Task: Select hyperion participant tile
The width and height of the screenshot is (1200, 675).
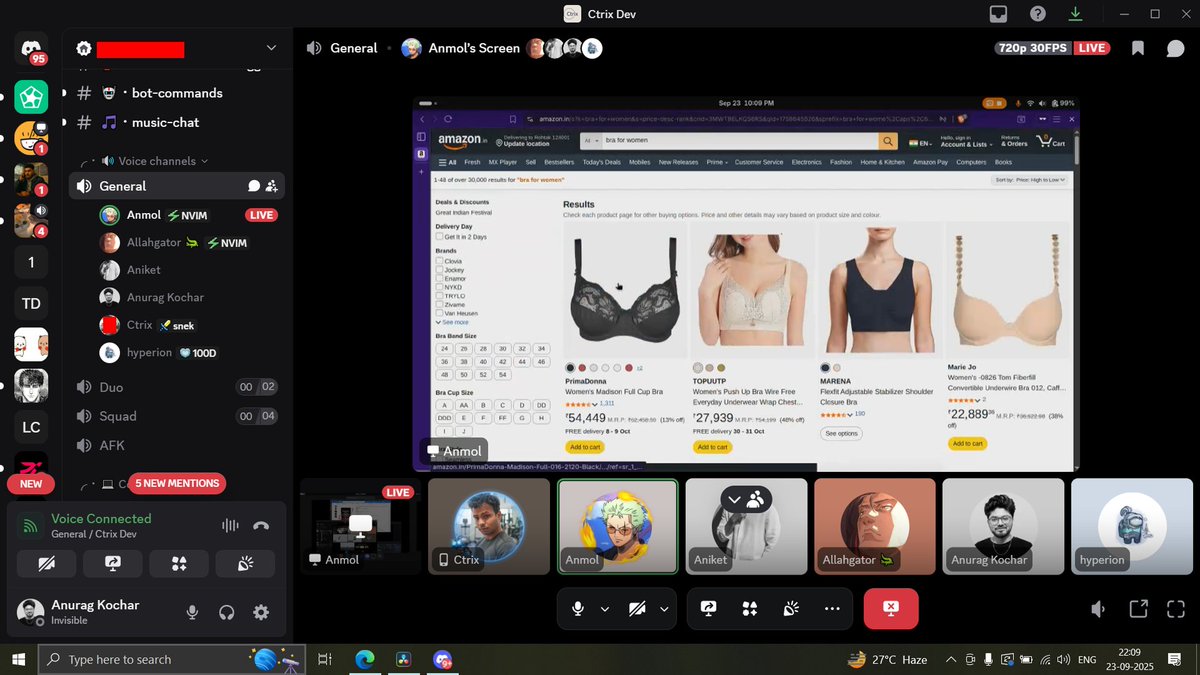Action: coord(1132,526)
